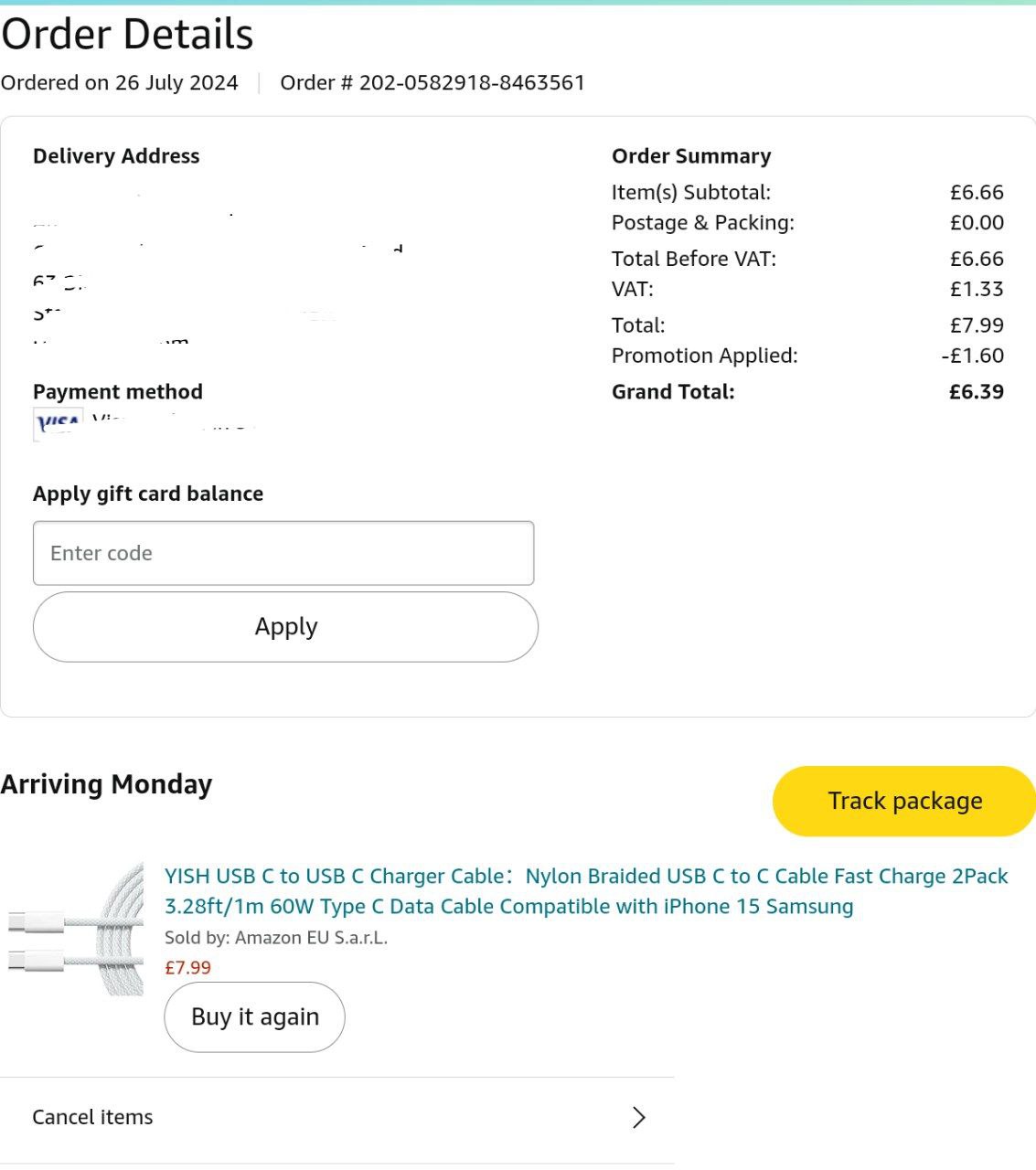
Task: Click the Payment method heading
Action: (x=118, y=391)
